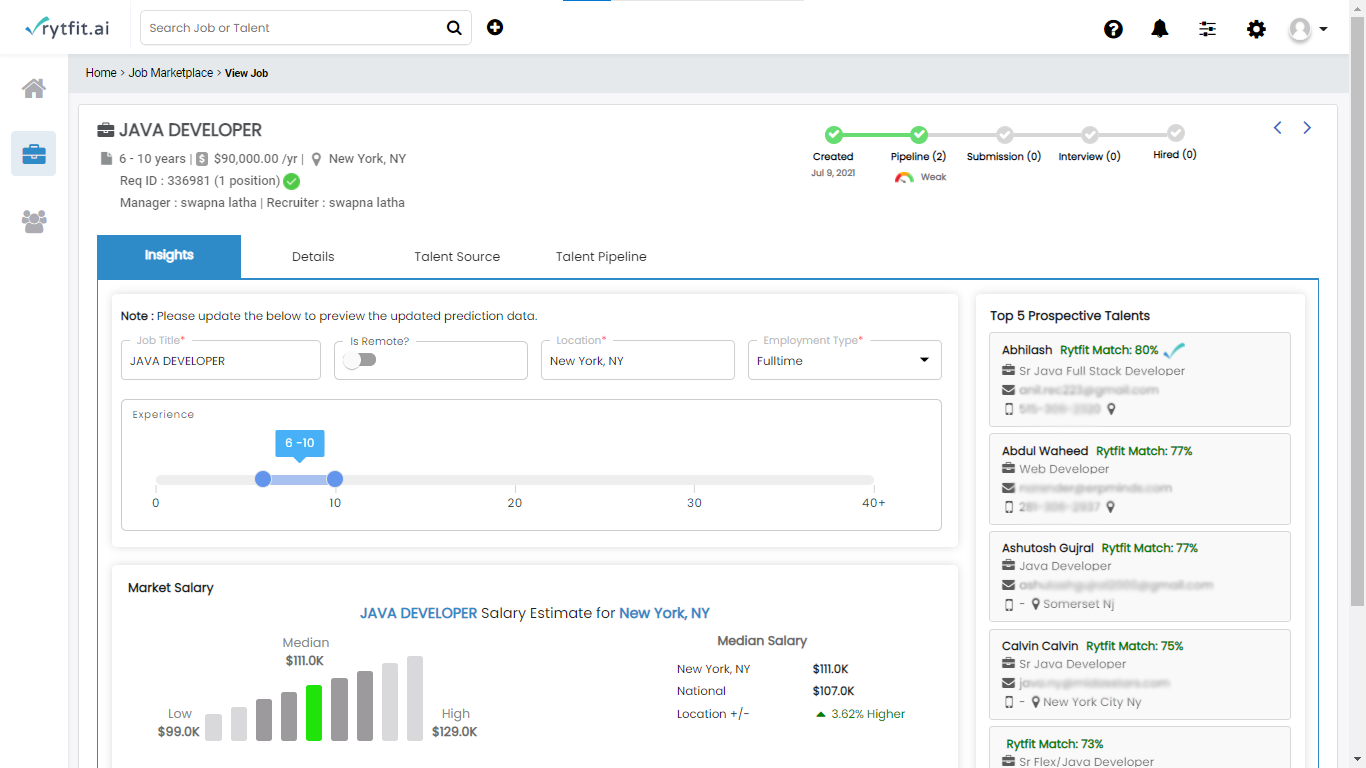Open the user avatar menu
The image size is (1366, 768).
pyautogui.click(x=1308, y=29)
